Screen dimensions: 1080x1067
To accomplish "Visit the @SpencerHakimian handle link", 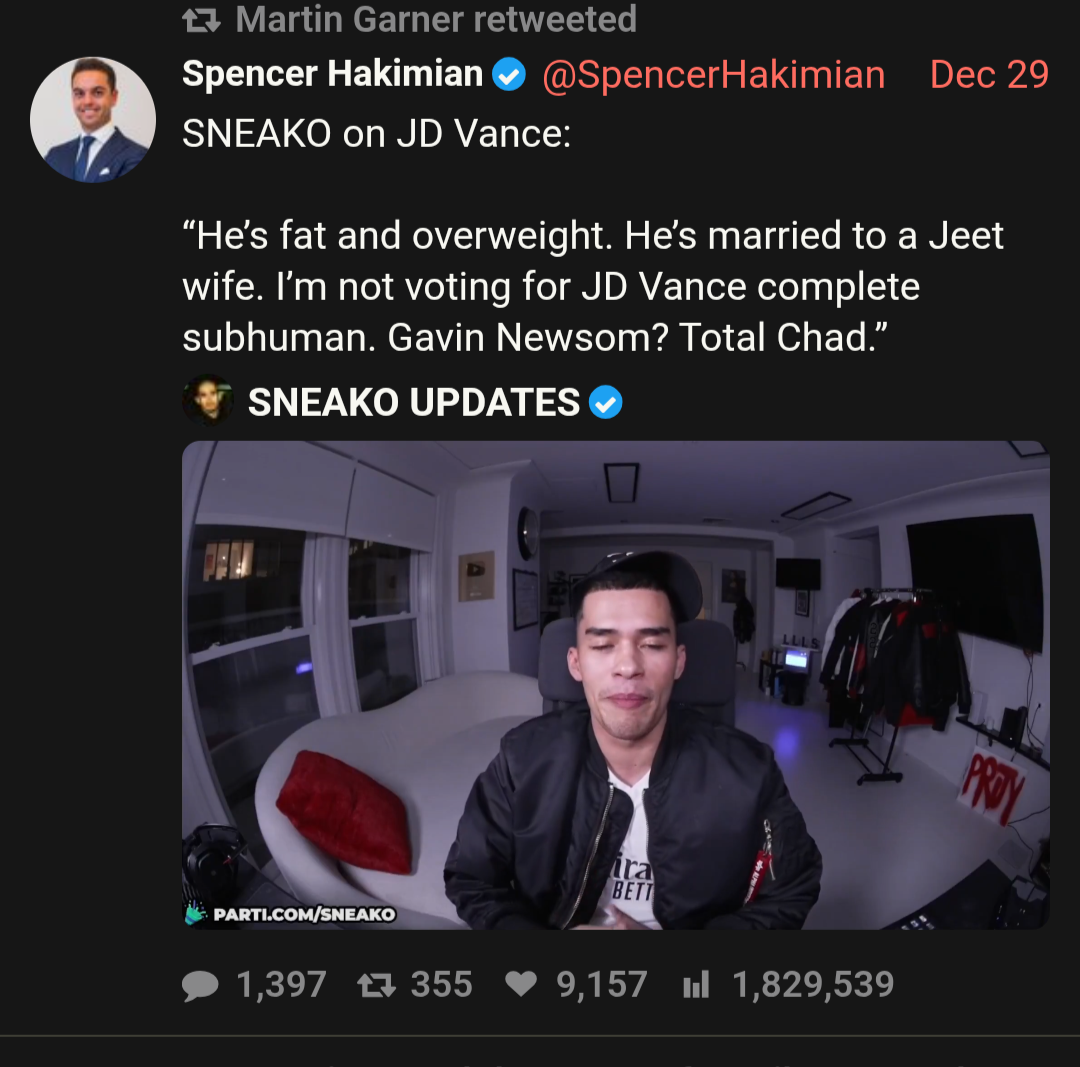I will pyautogui.click(x=713, y=74).
